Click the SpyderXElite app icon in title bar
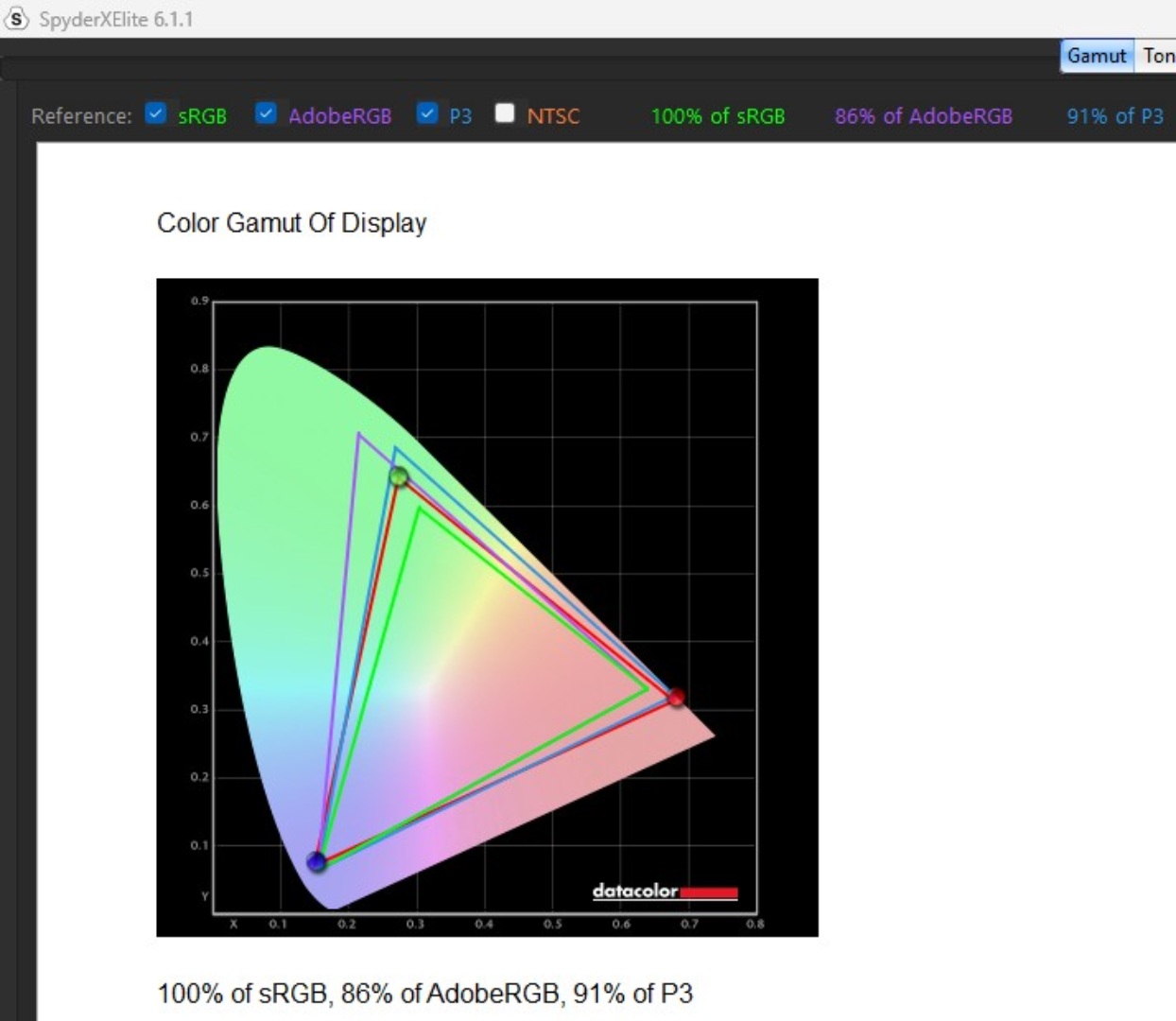Screen dimensions: 1176x1021 click(16, 18)
